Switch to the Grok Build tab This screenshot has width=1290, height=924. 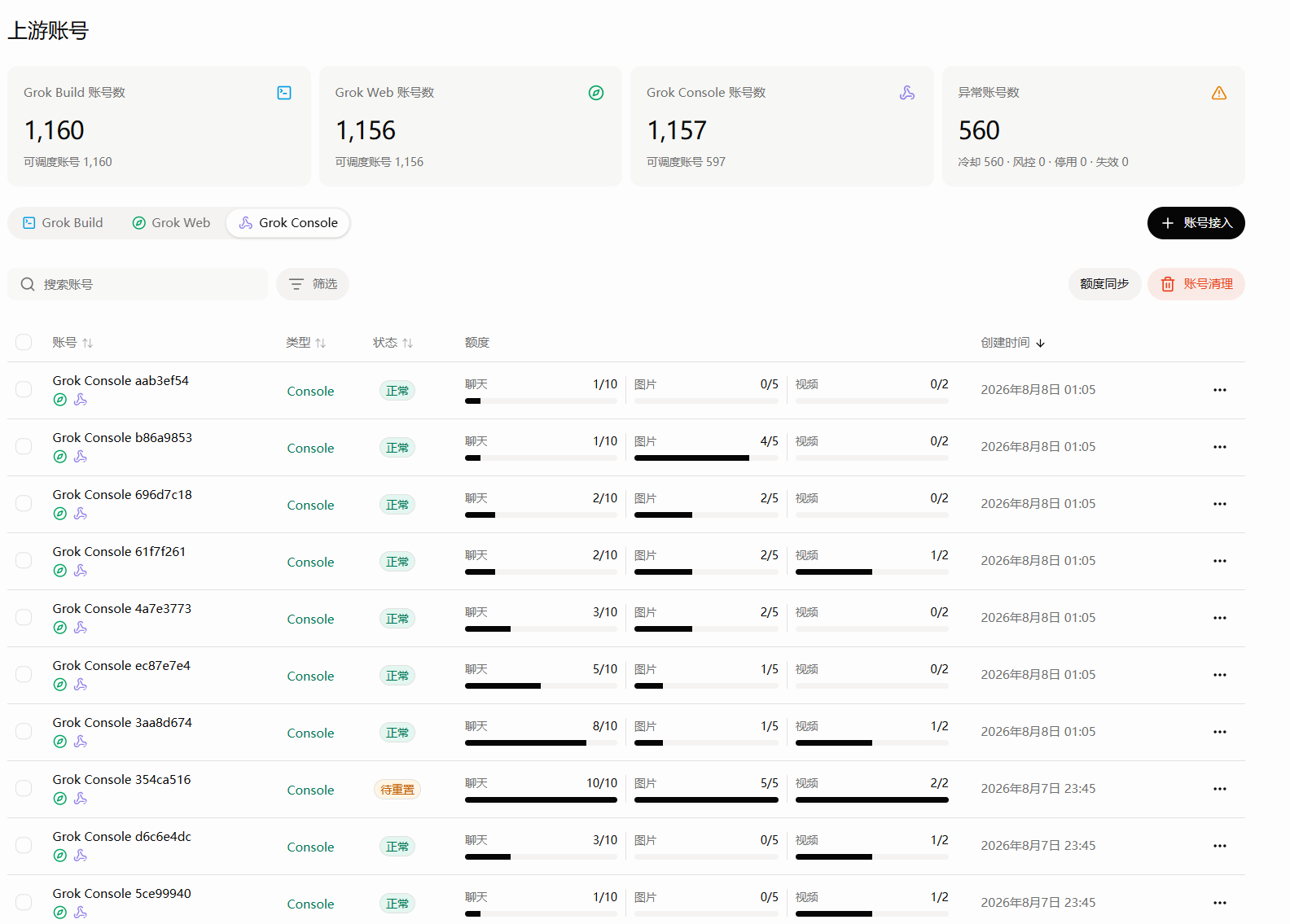coord(63,223)
